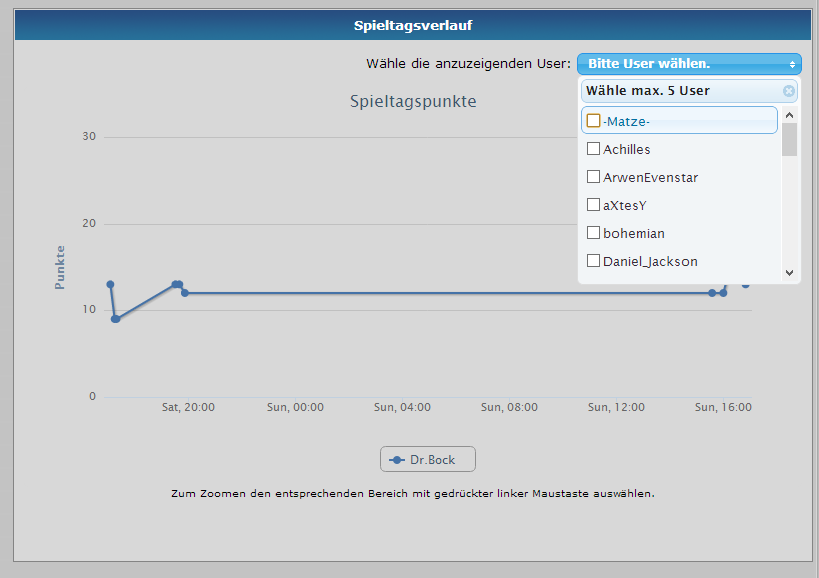Enable the Achilles checkbox
The width and height of the screenshot is (819, 578).
tap(594, 149)
